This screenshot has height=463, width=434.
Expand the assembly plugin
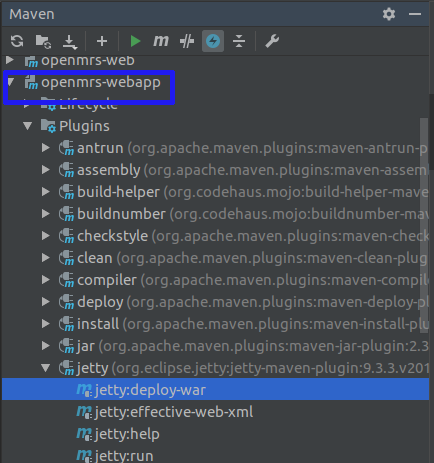coord(46,170)
